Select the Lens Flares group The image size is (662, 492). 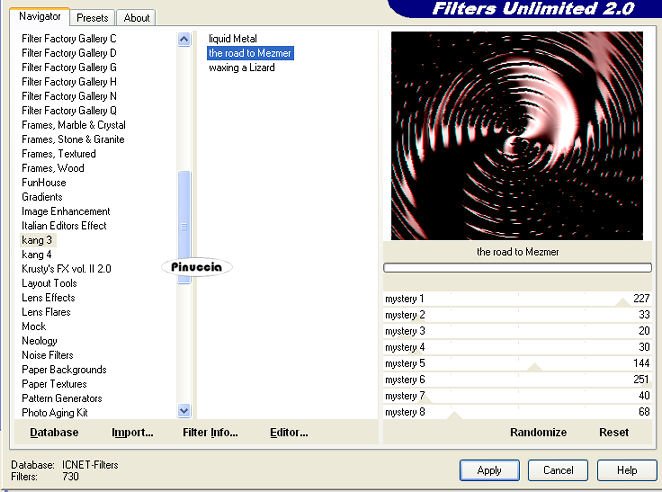coord(46,312)
